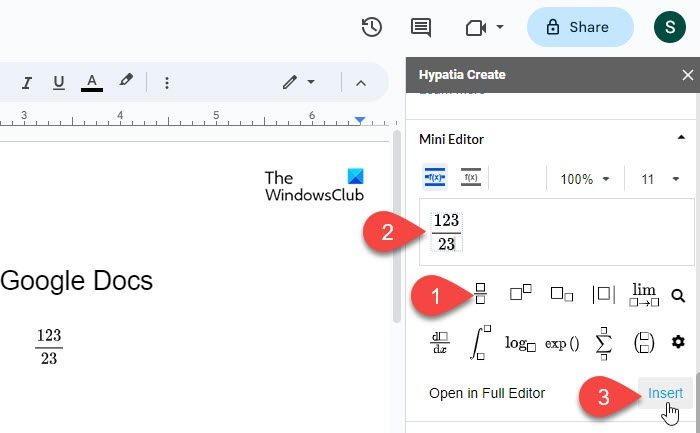Click the right indent marker on ruler

(360, 120)
